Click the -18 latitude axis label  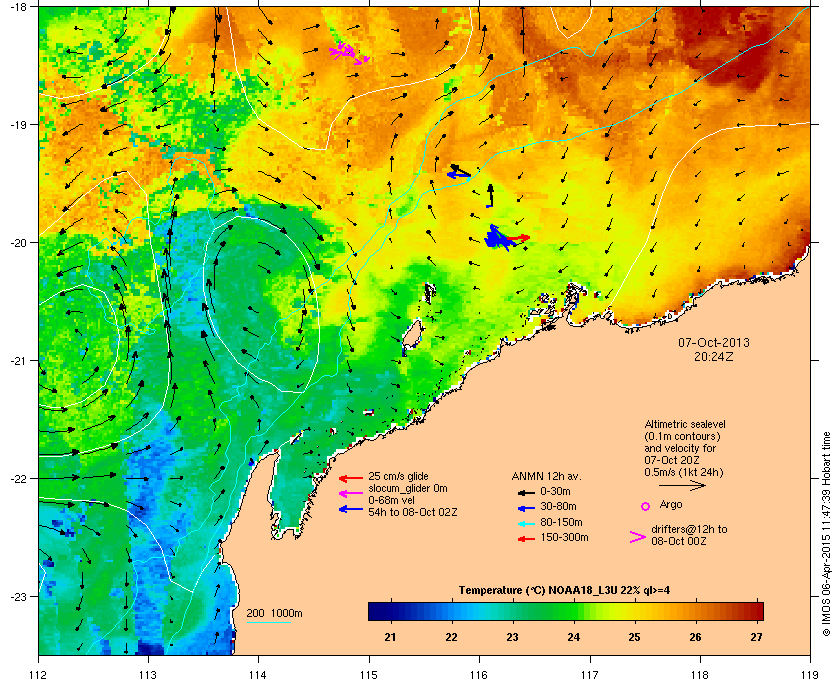click(x=19, y=6)
